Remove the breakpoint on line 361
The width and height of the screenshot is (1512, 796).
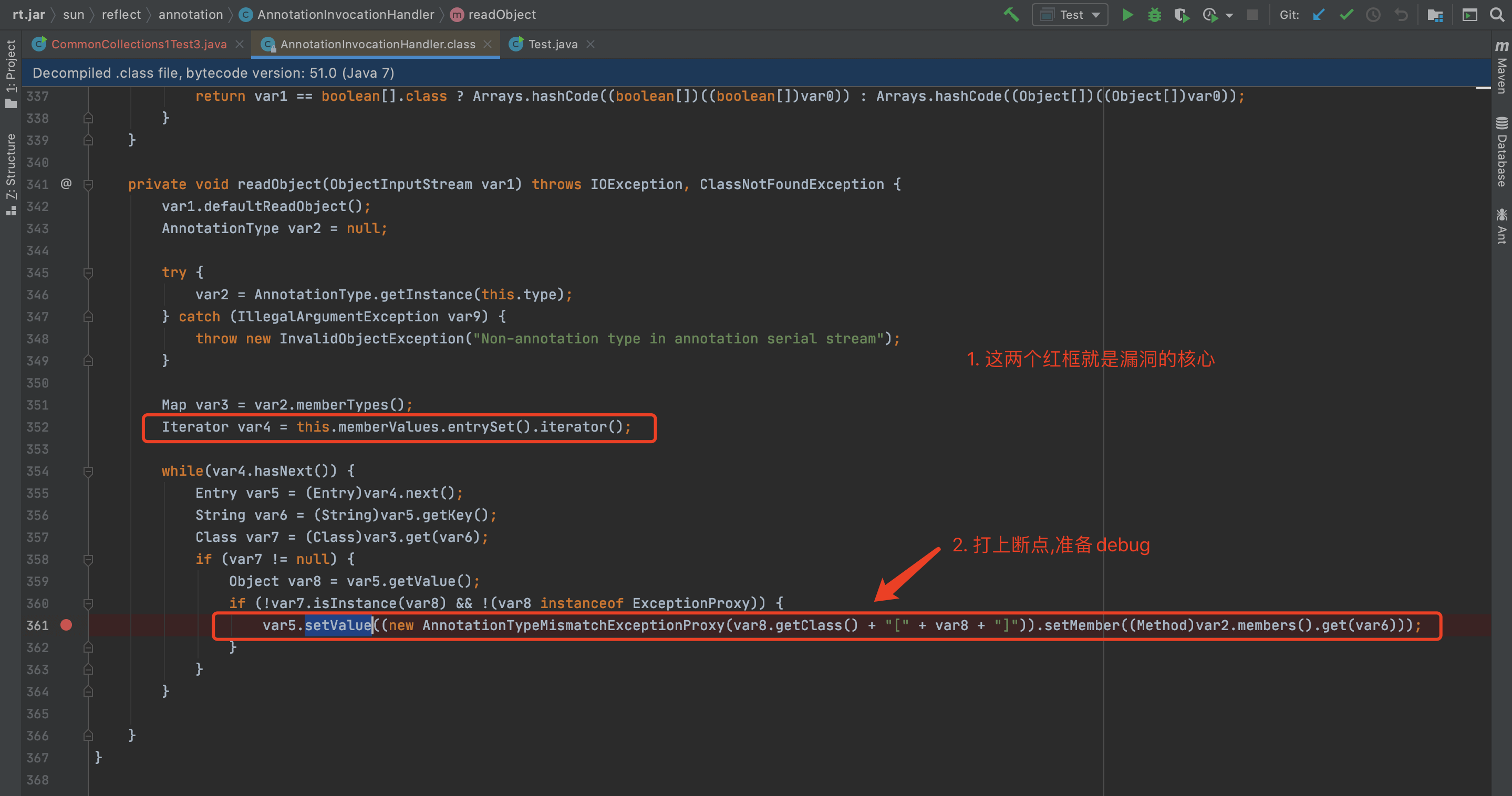66,625
